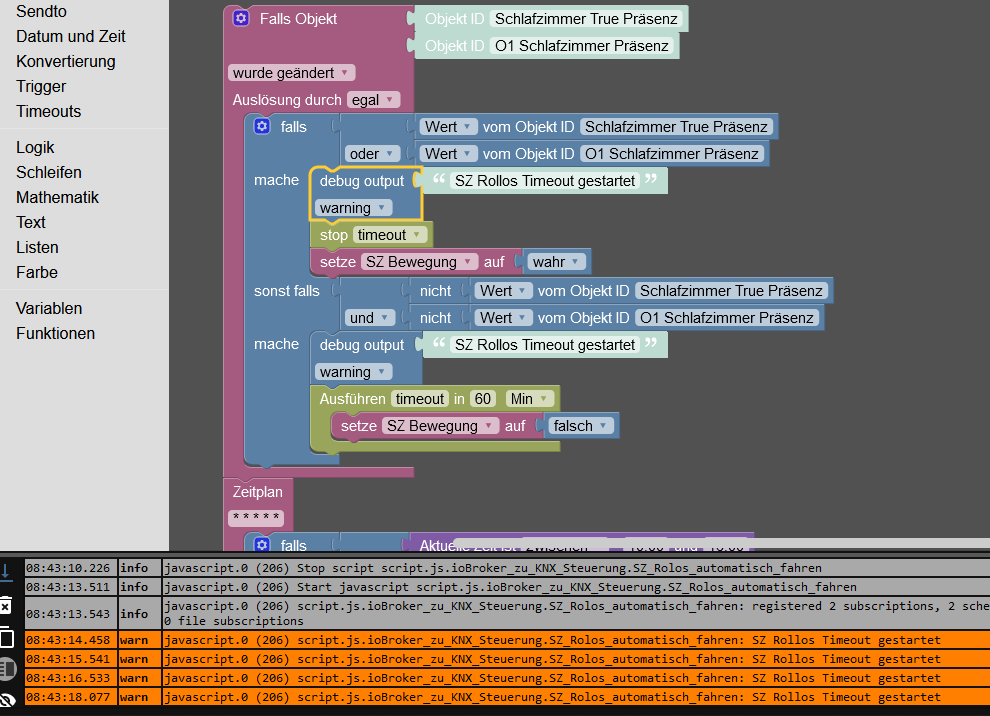Click log entry 08:43:13.543 registered subscriptions
The width and height of the screenshot is (990, 716).
tap(508, 614)
